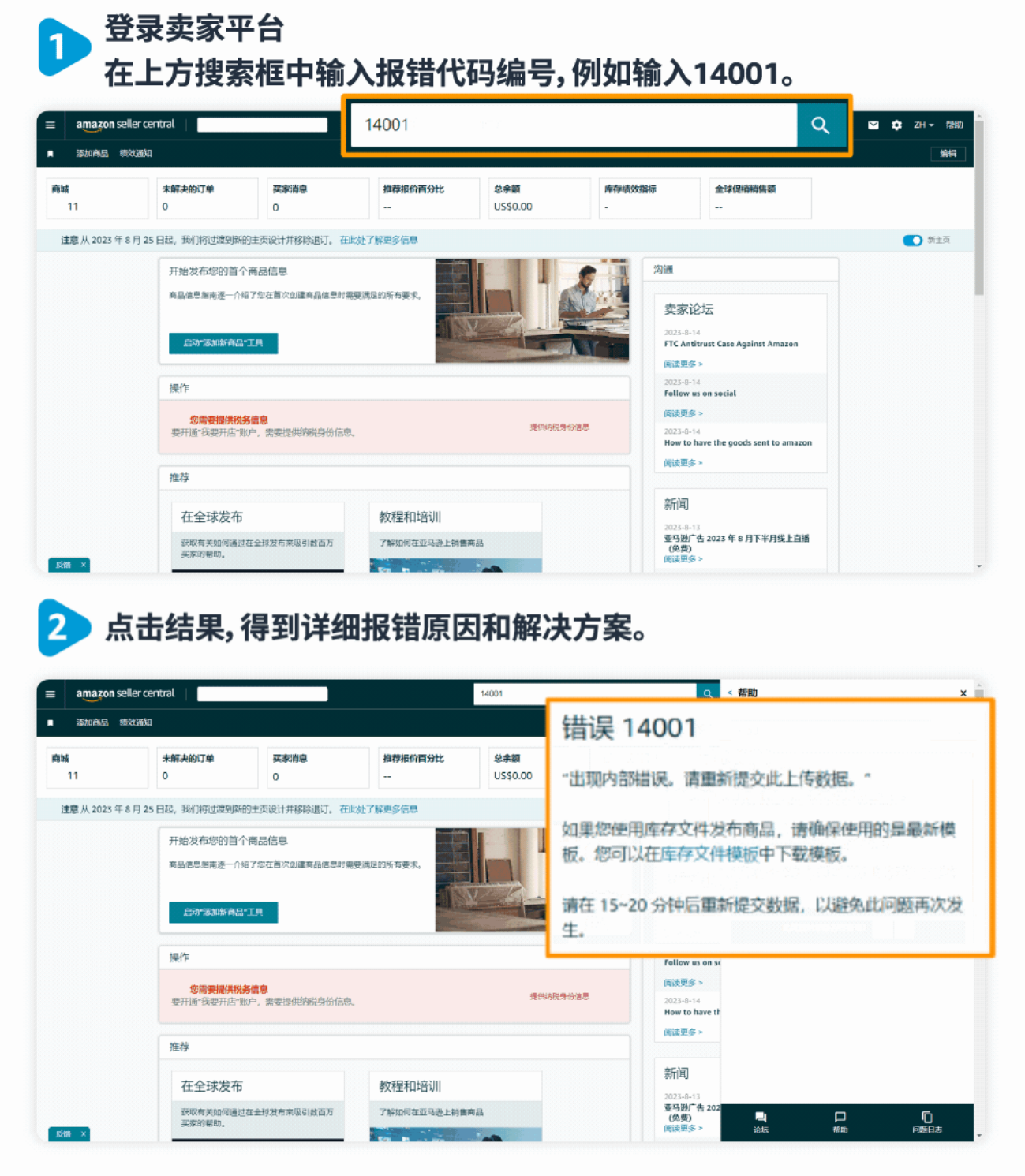Screen dimensions: 1025x1176
Task: Click the 帮助 chat-bubble icon in bottom bar
Action: click(x=840, y=1120)
